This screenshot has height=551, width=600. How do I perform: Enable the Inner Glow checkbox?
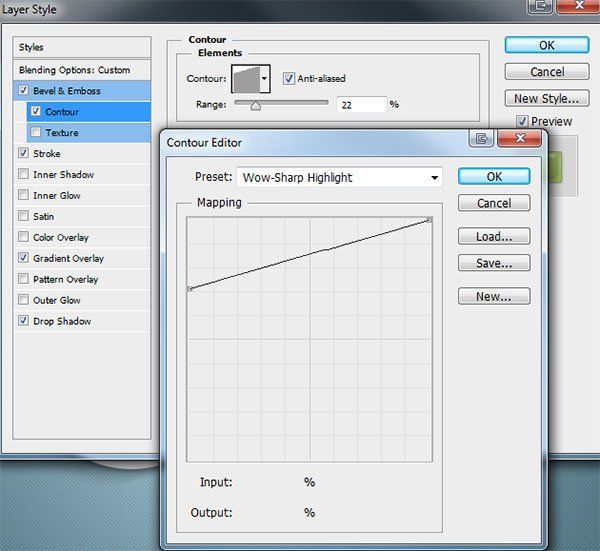coord(23,195)
